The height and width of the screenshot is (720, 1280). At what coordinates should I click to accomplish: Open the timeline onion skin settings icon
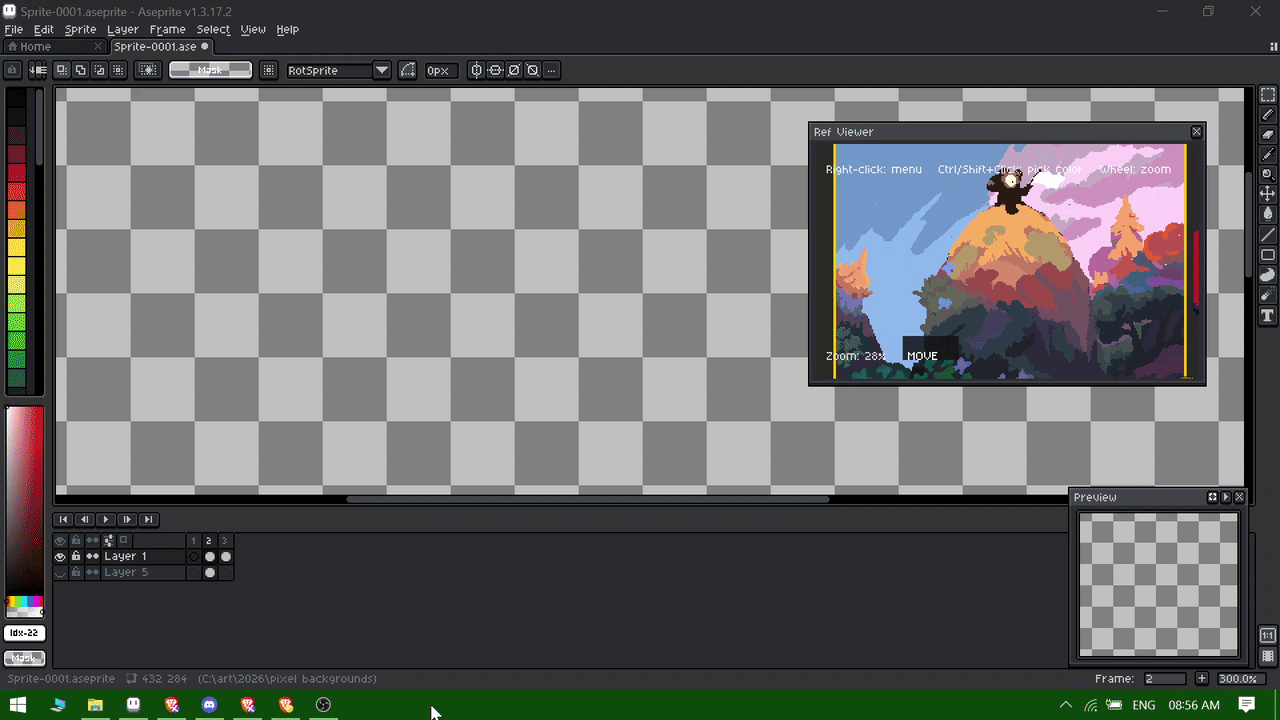tap(109, 541)
